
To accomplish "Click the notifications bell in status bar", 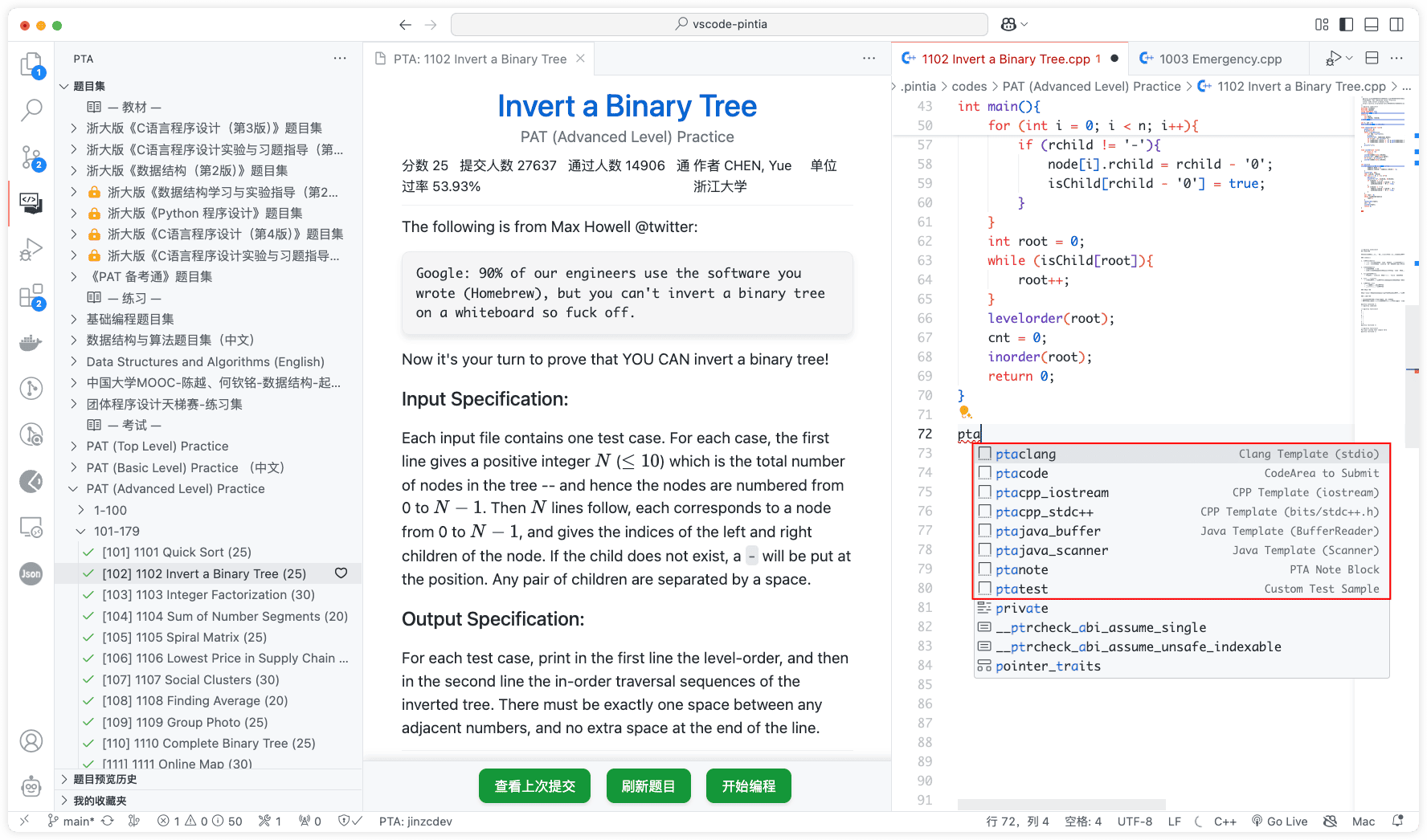I will click(x=1398, y=821).
